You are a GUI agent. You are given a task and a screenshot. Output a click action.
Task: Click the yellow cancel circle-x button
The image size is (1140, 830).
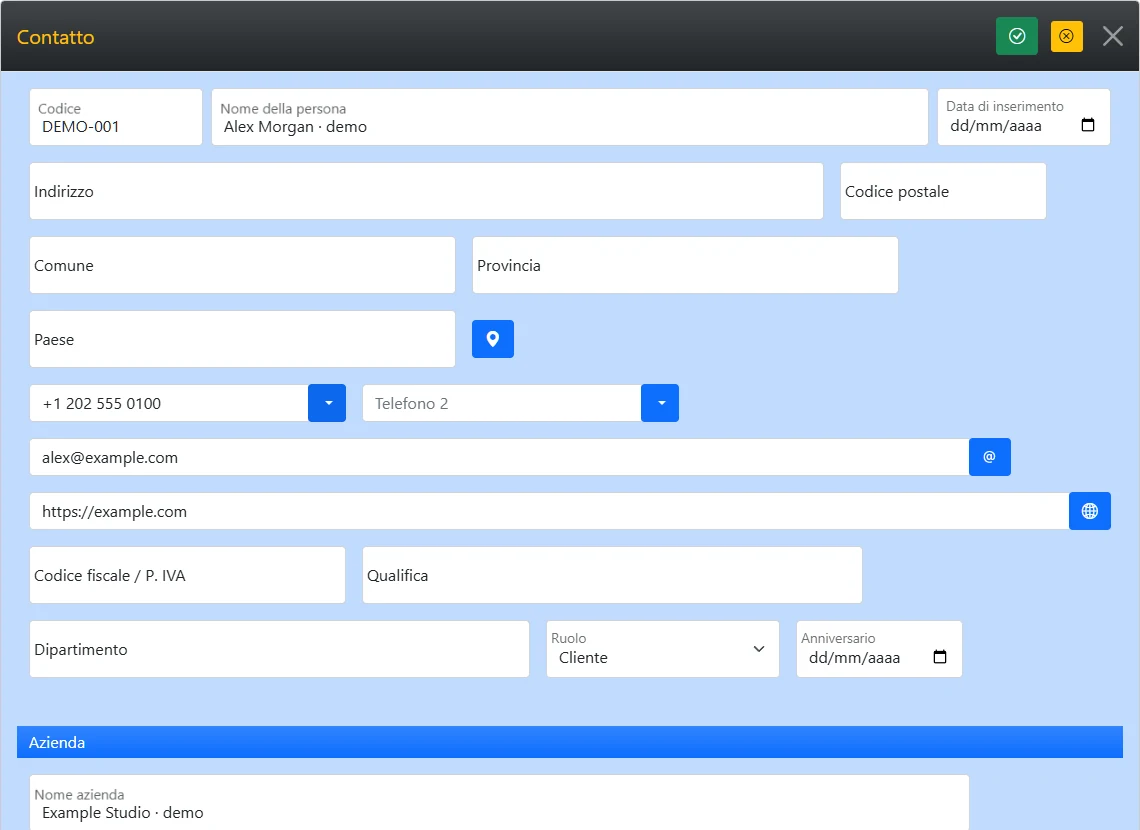(1067, 36)
